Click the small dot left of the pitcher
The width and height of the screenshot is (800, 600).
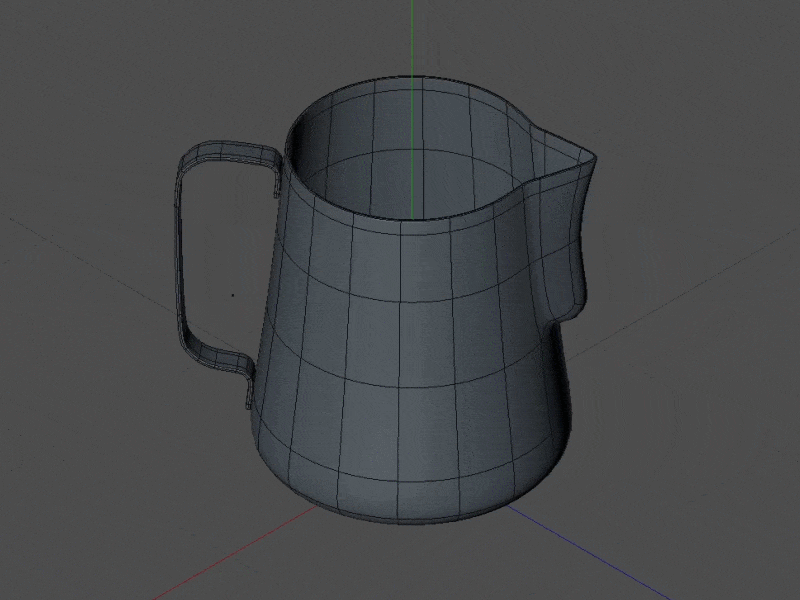233,296
